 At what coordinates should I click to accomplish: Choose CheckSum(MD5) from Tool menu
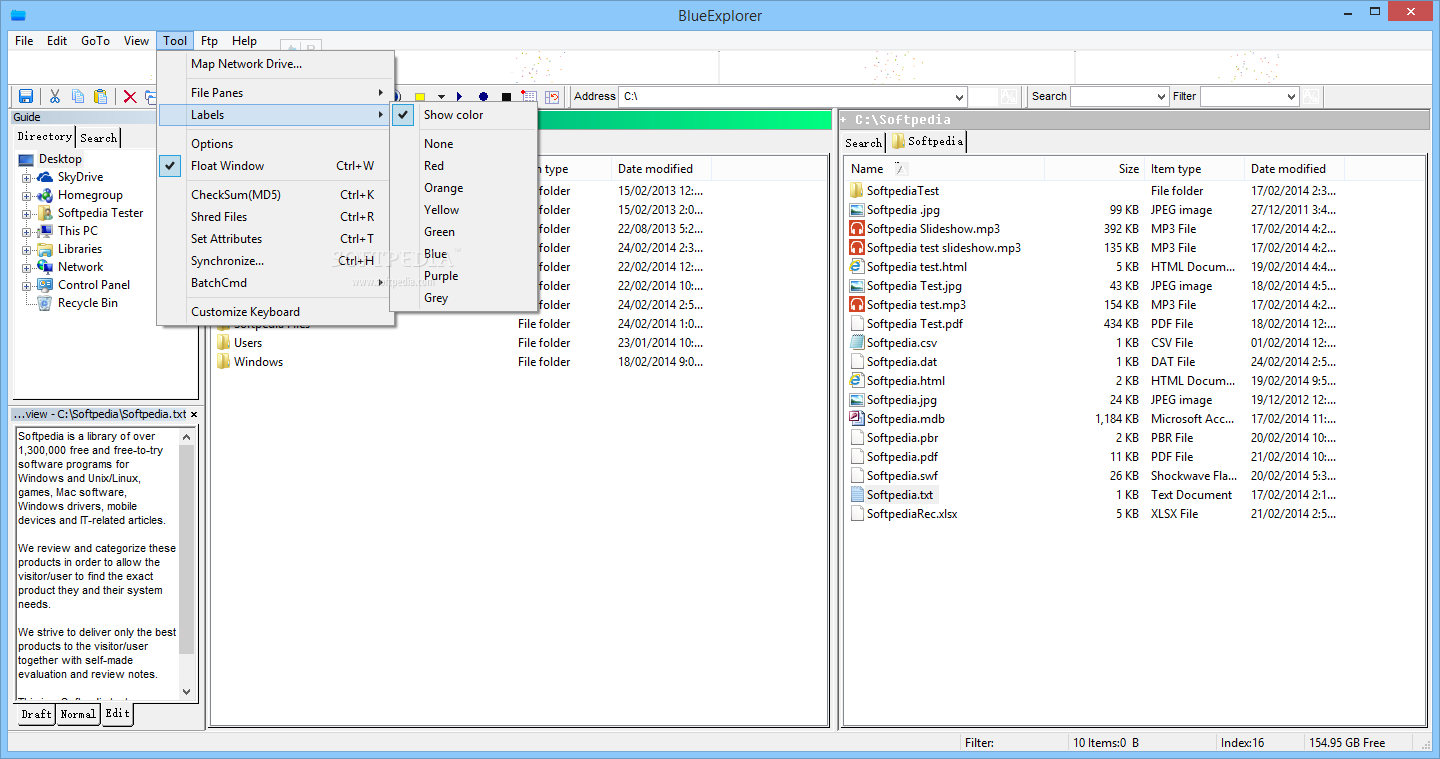[x=276, y=195]
